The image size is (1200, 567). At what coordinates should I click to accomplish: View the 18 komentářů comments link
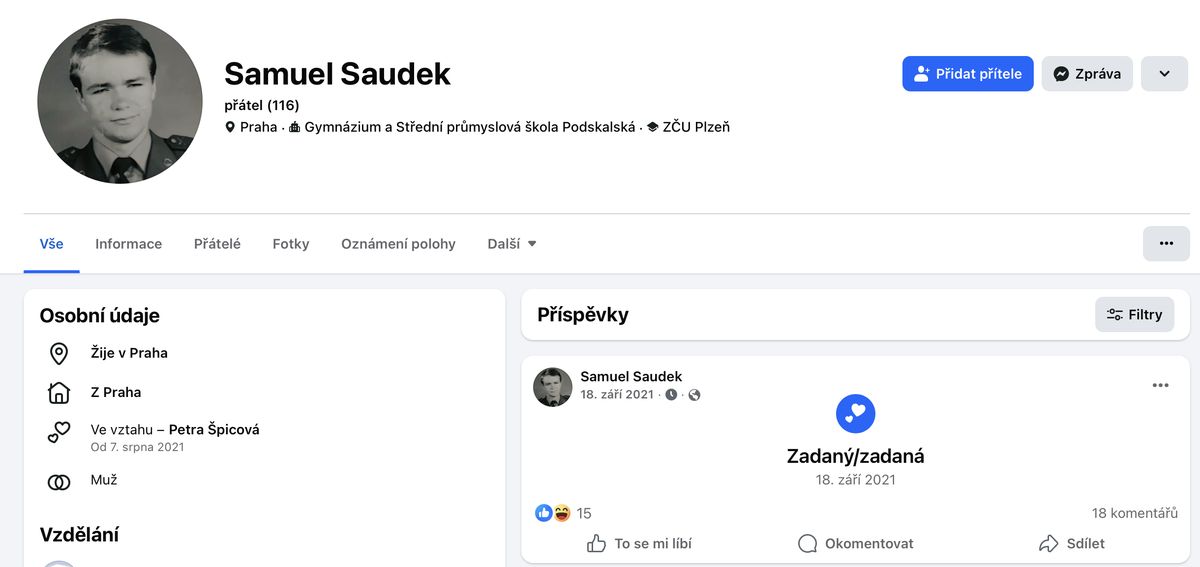tap(1134, 513)
